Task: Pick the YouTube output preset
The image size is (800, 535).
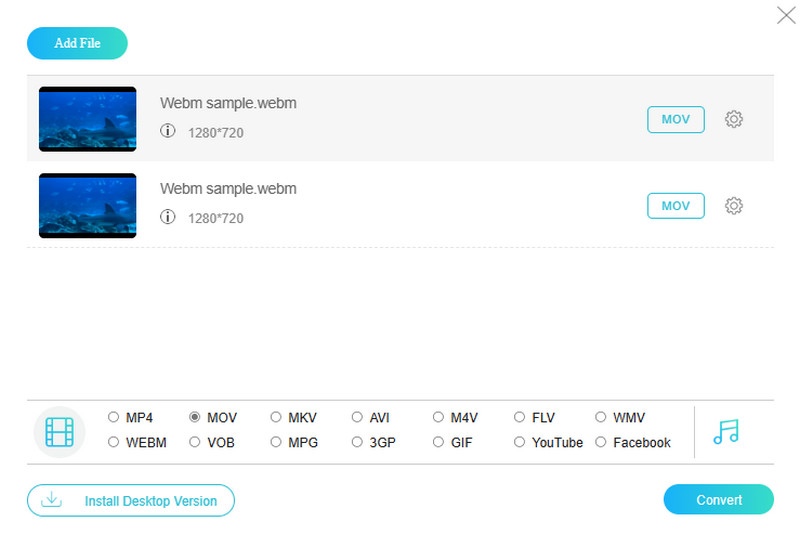Action: coord(520,442)
